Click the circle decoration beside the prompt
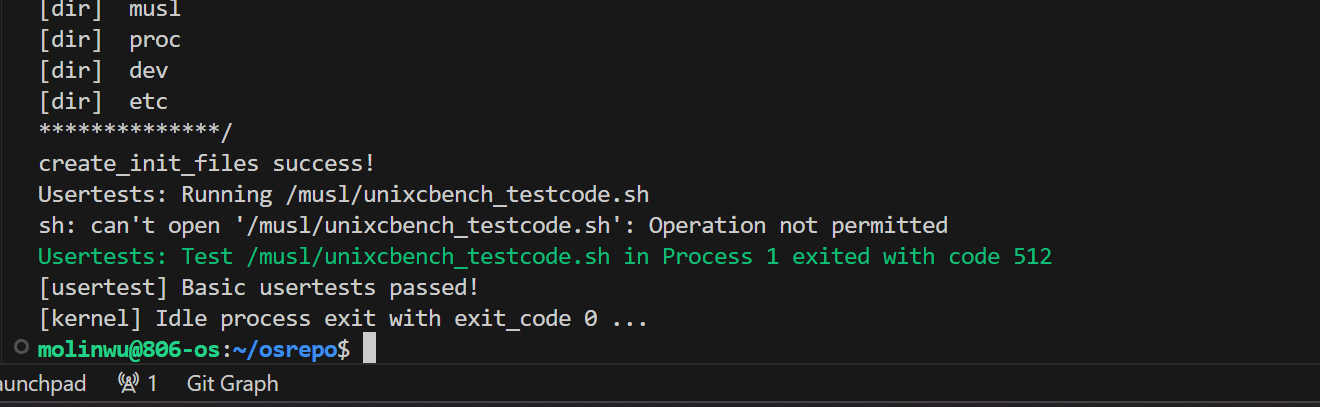Viewport: 1320px width, 407px height. (x=21, y=347)
